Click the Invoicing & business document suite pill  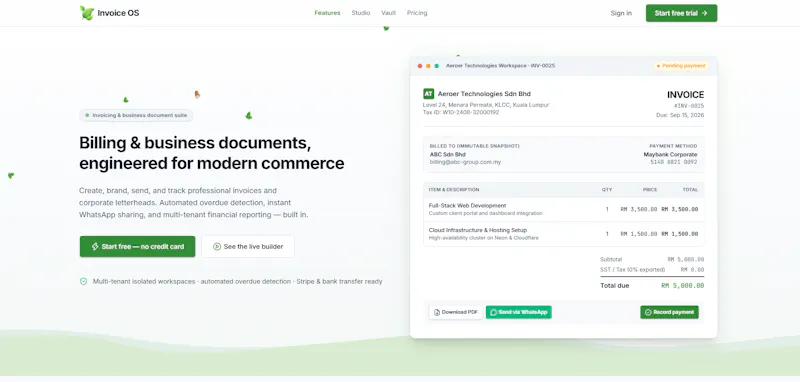136,115
